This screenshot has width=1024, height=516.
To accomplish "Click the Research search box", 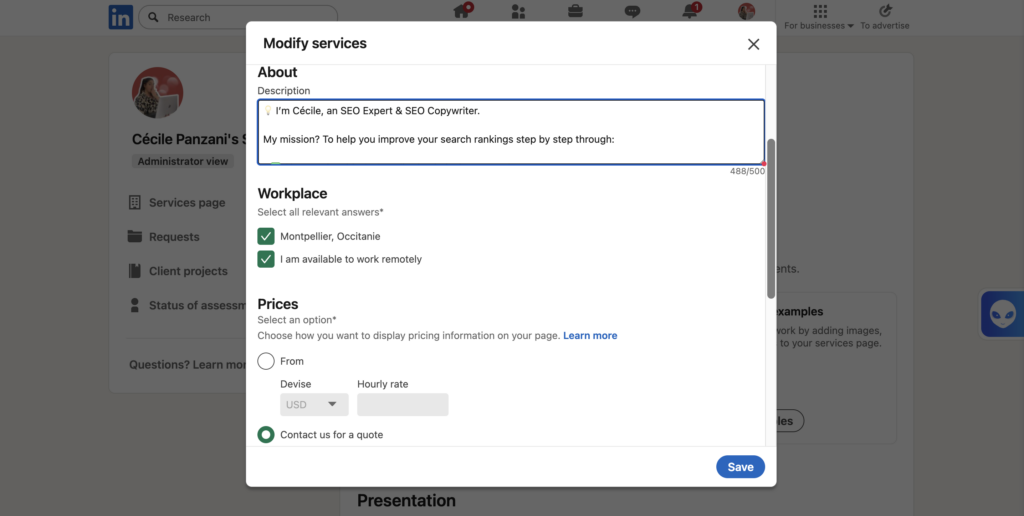I will coord(238,18).
